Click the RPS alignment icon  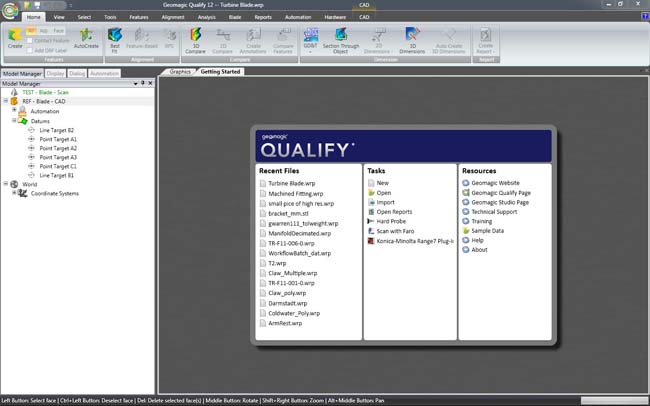(170, 35)
